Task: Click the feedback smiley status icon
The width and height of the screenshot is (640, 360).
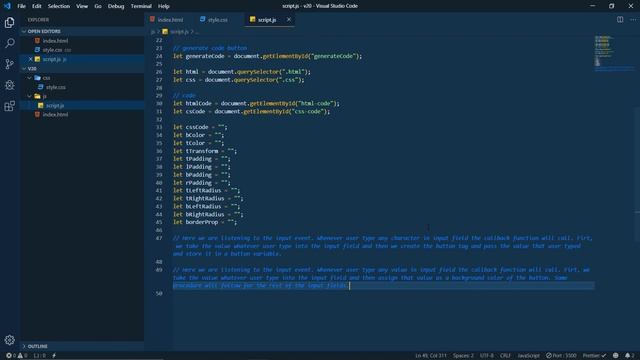Action: click(x=616, y=356)
